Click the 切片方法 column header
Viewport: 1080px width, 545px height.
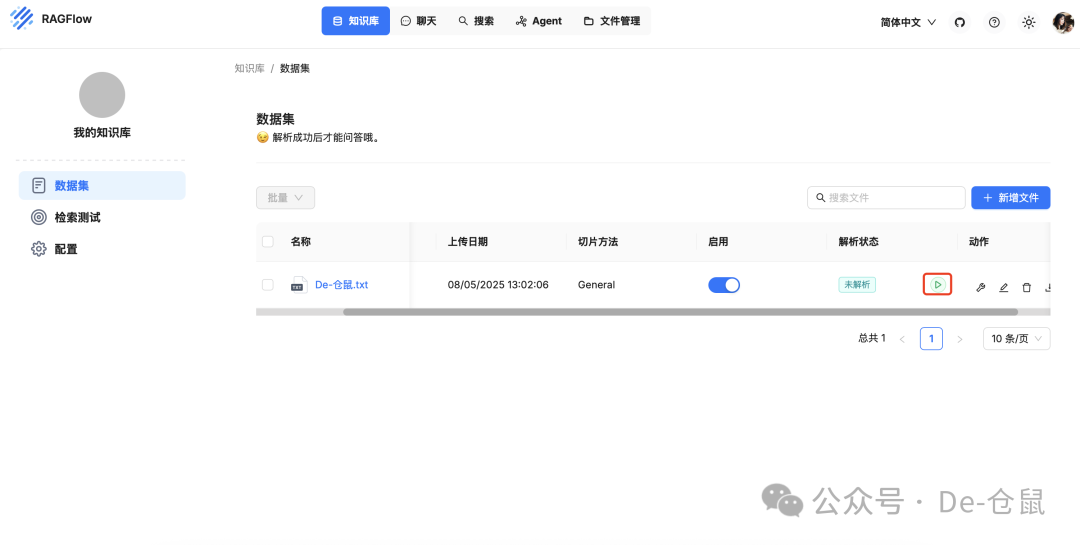click(598, 242)
